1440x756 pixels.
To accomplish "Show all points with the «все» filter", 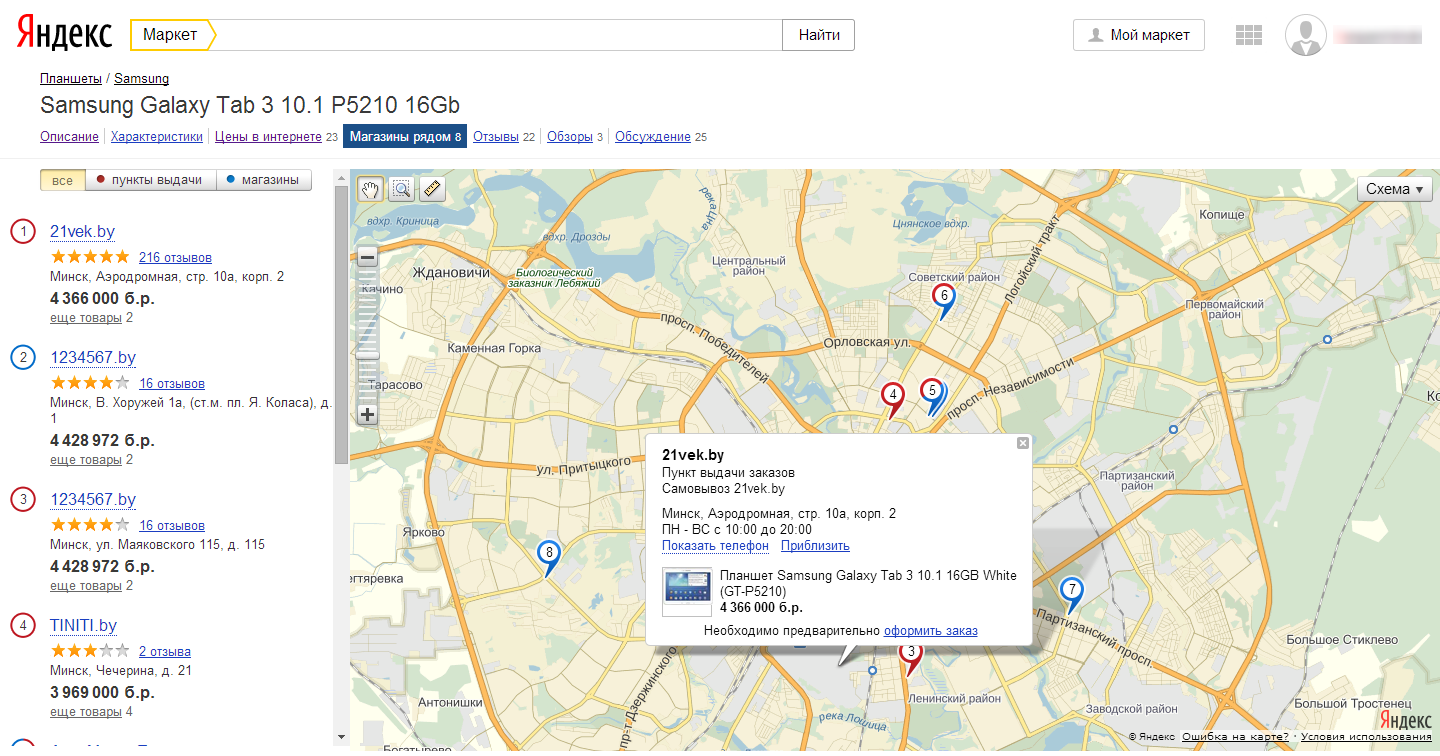I will (x=62, y=180).
